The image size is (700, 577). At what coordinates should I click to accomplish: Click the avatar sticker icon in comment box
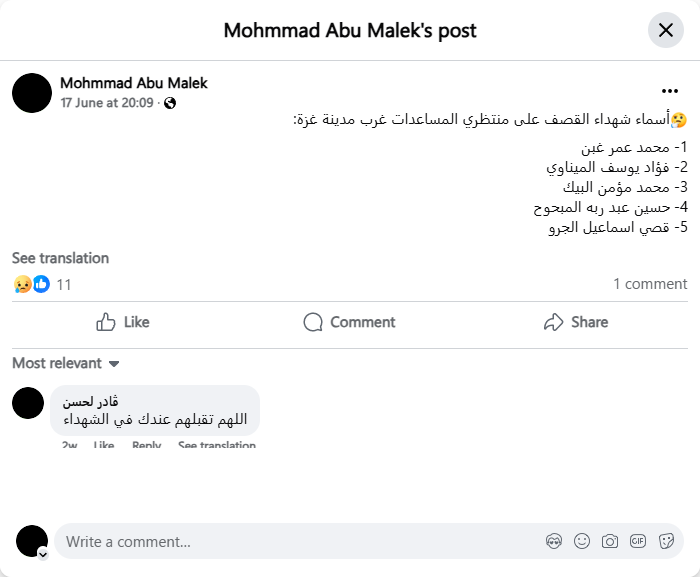pos(554,541)
